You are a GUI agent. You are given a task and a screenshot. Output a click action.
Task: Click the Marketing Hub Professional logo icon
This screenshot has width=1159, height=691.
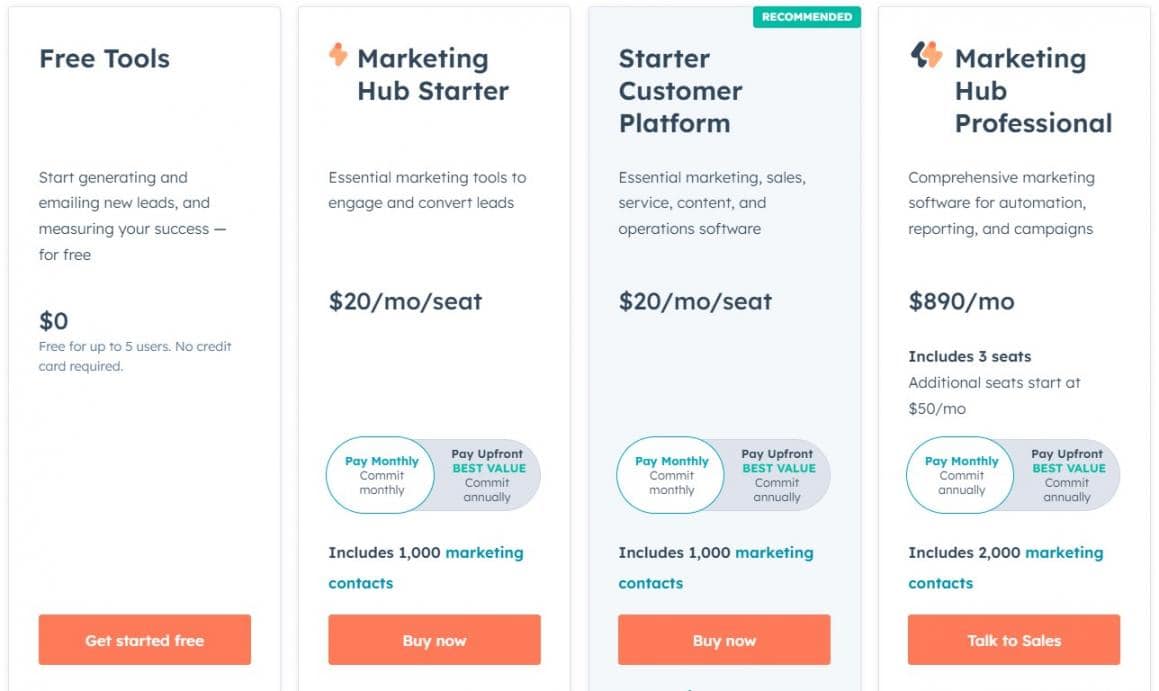click(x=926, y=55)
